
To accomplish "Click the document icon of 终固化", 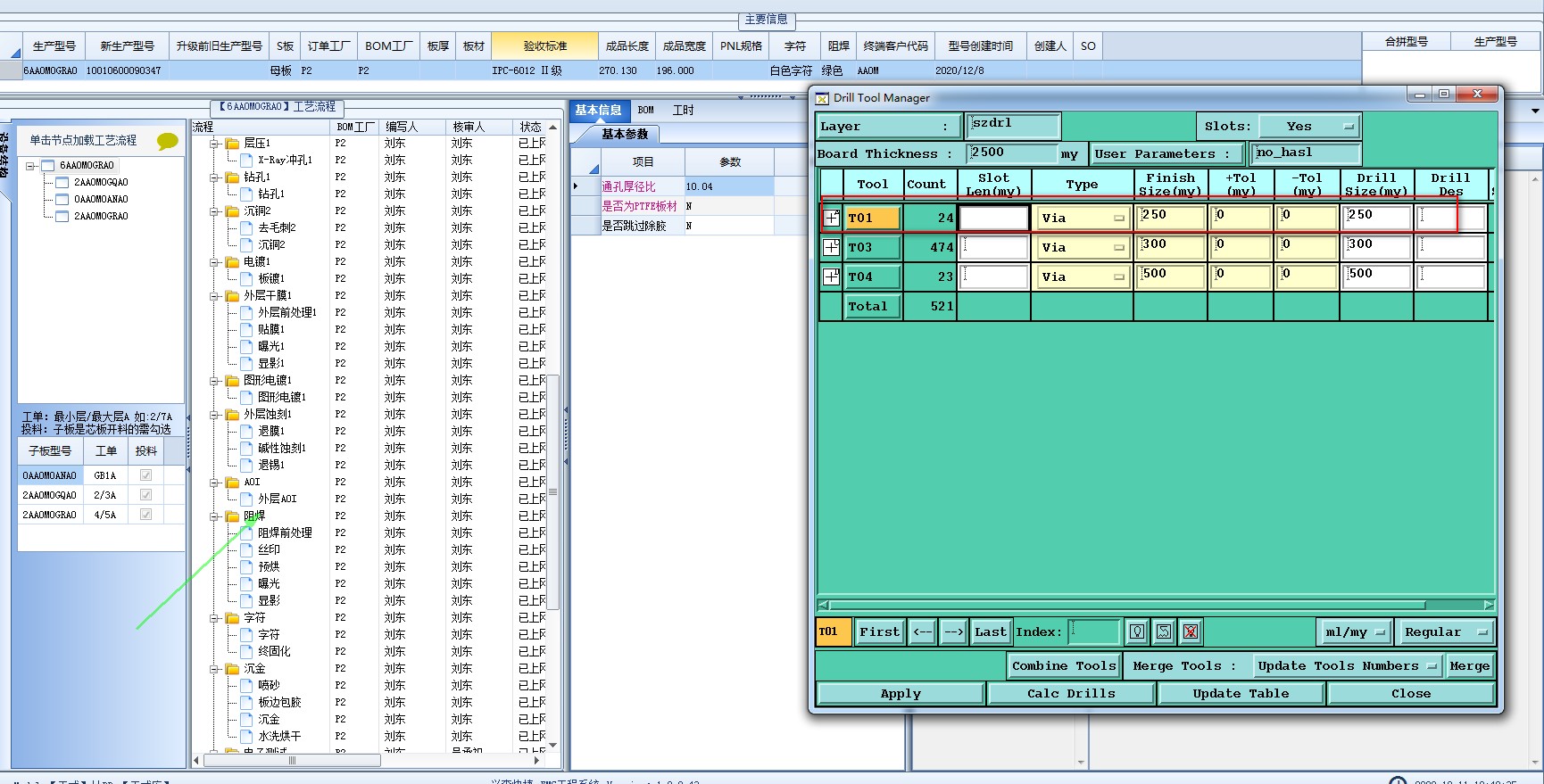I will click(247, 652).
